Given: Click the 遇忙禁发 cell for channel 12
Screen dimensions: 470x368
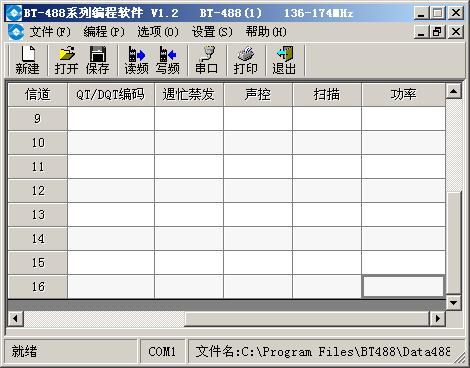Looking at the screenshot, I should point(189,191).
